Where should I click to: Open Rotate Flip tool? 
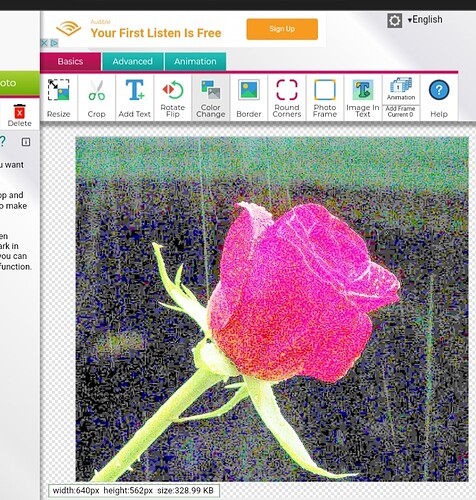coord(173,98)
